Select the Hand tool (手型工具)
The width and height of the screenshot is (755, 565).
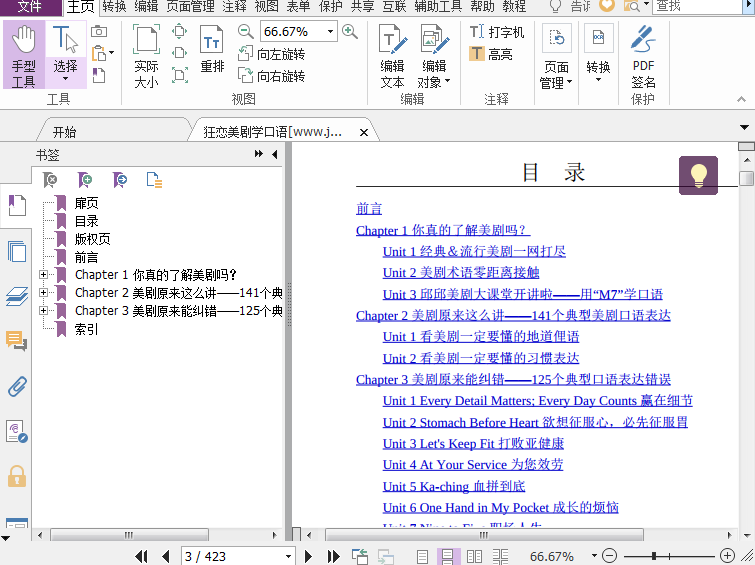click(x=24, y=55)
